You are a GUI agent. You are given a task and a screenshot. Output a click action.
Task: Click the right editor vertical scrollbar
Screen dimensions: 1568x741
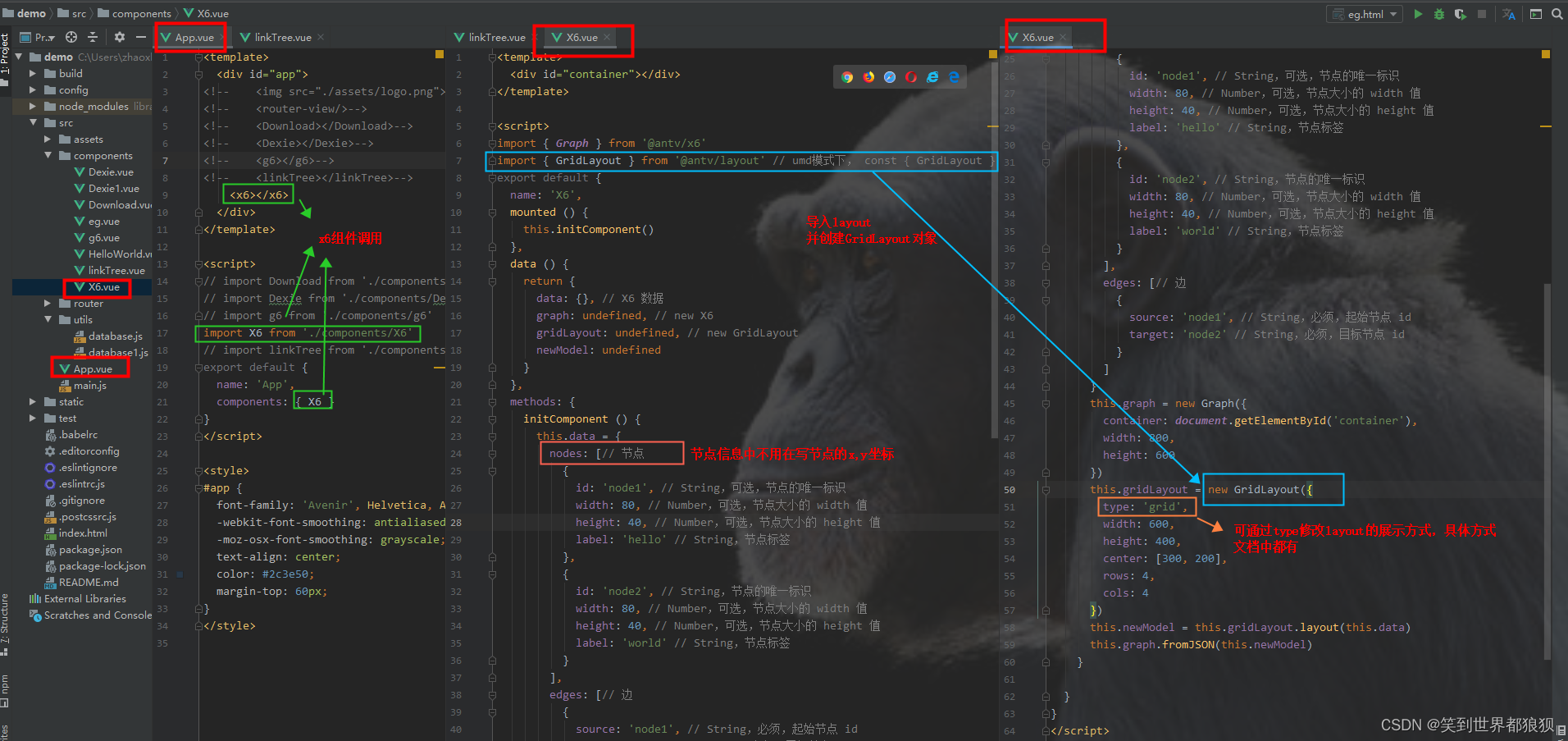pyautogui.click(x=1547, y=470)
